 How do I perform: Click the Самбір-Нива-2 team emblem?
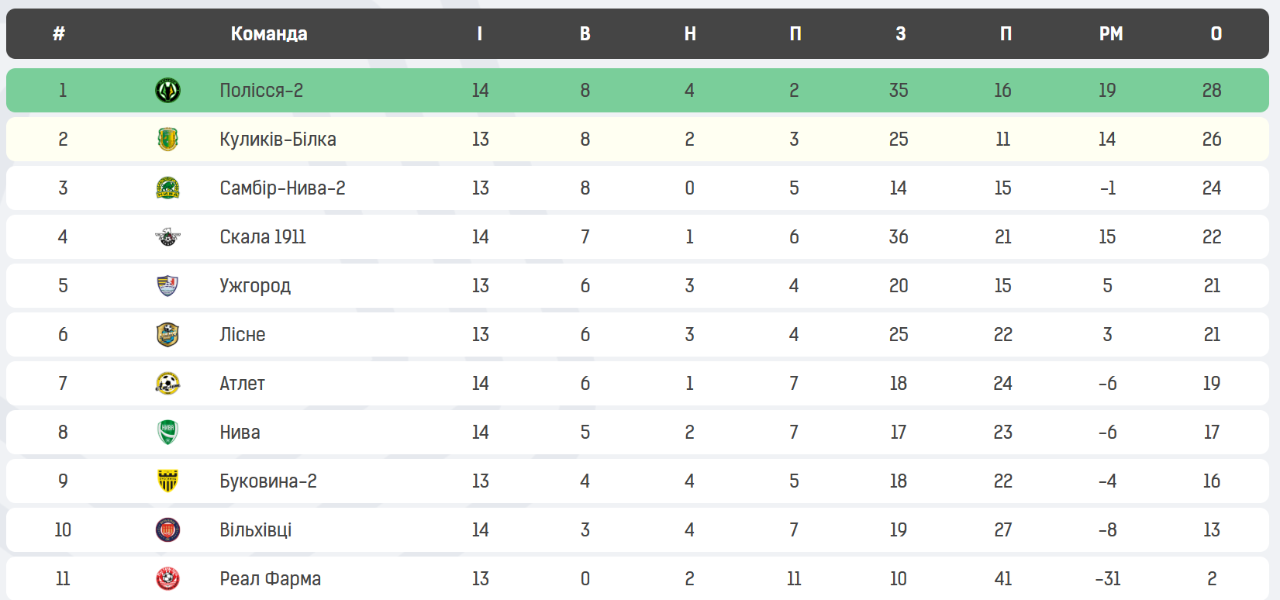point(168,188)
